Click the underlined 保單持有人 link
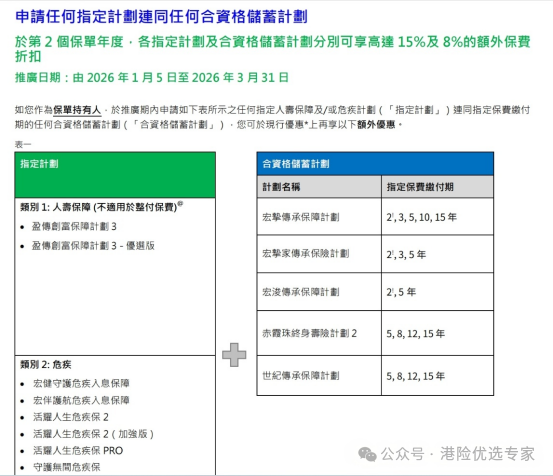This screenshot has height=476, width=553. point(77,110)
